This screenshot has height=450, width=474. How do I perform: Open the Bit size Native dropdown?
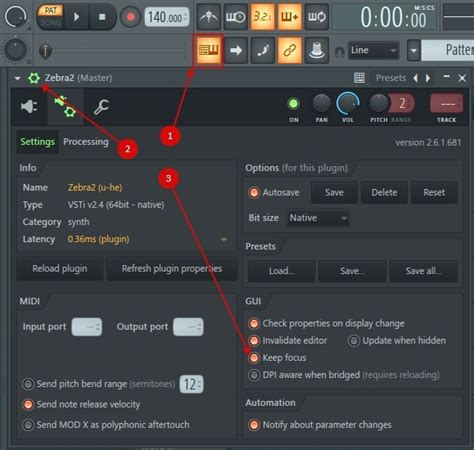[x=318, y=218]
